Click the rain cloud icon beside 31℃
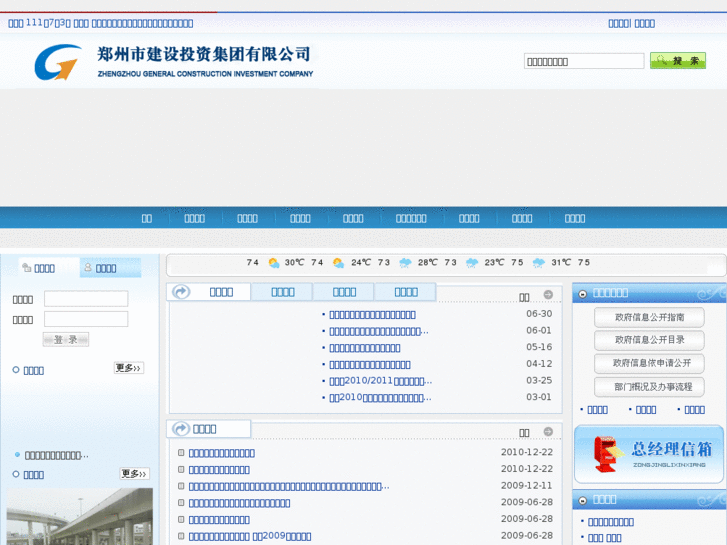This screenshot has width=727, height=545. tap(539, 263)
